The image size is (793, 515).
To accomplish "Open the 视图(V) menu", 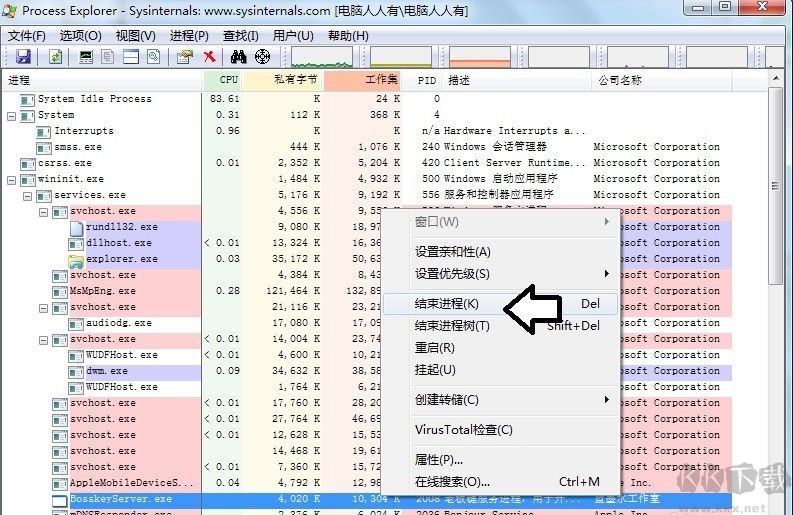I will (136, 36).
